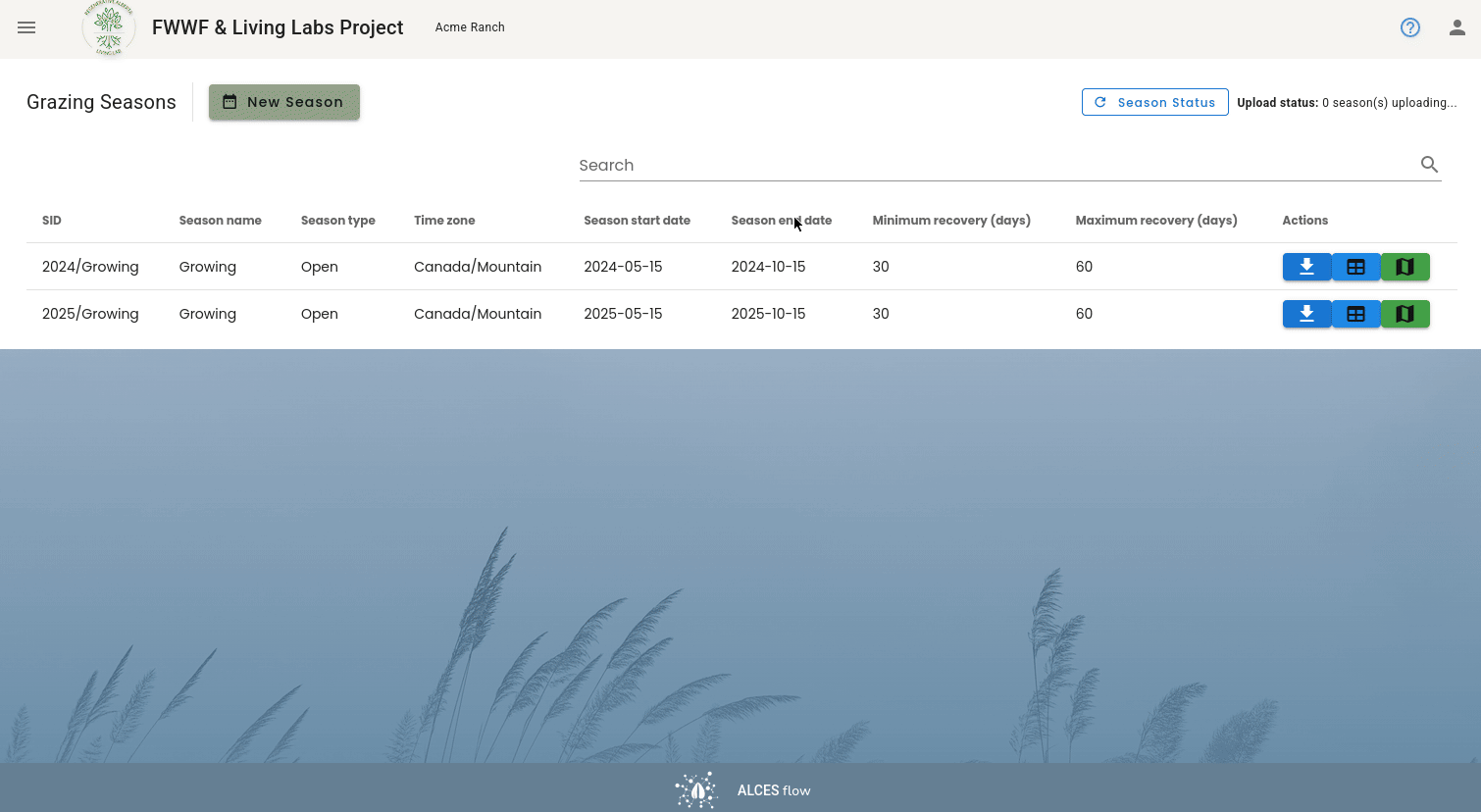Click the Upload status text
The image size is (1481, 812).
pos(1347,102)
